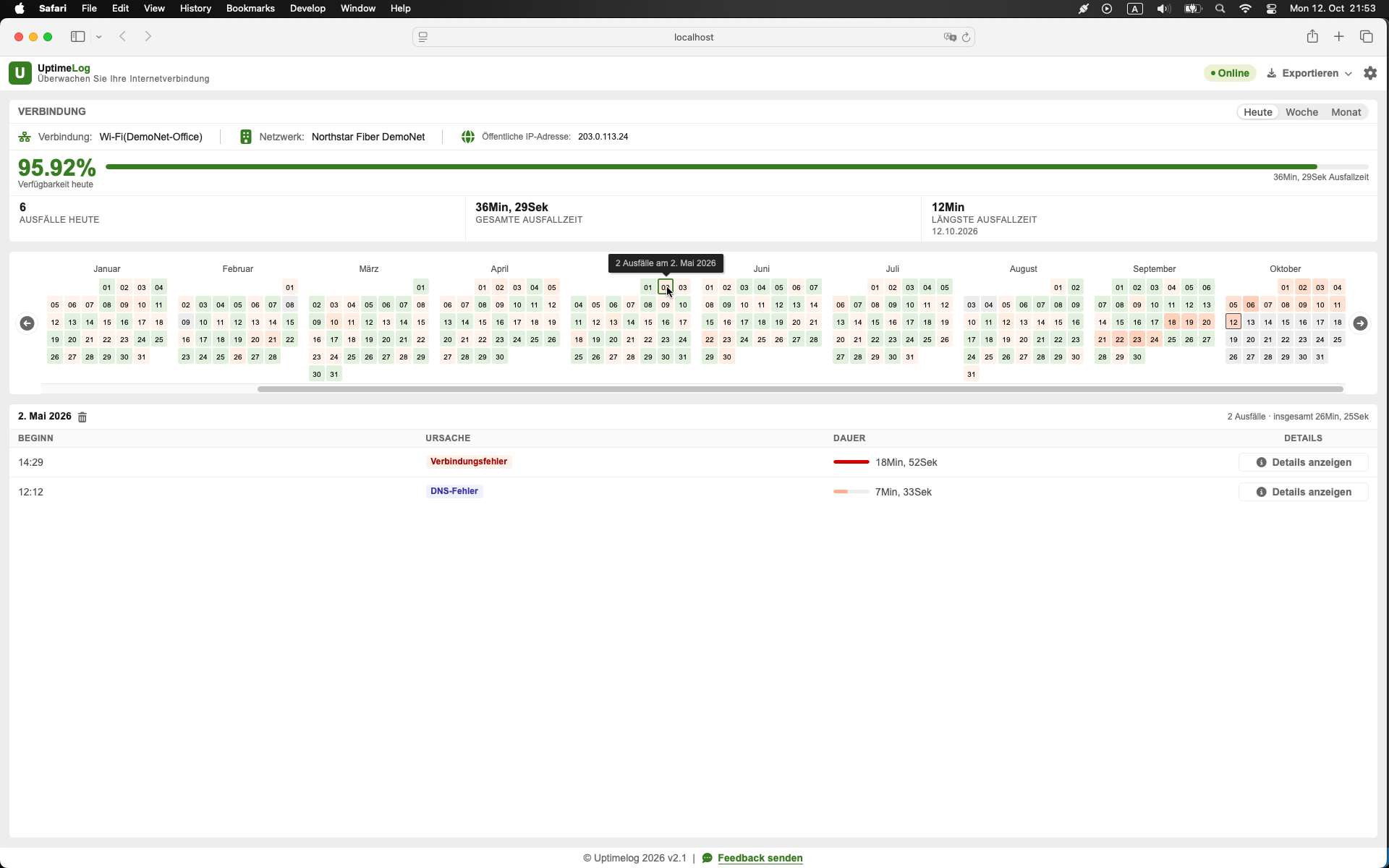The height and width of the screenshot is (868, 1389).
Task: Open the Safari History menu
Action: click(195, 9)
